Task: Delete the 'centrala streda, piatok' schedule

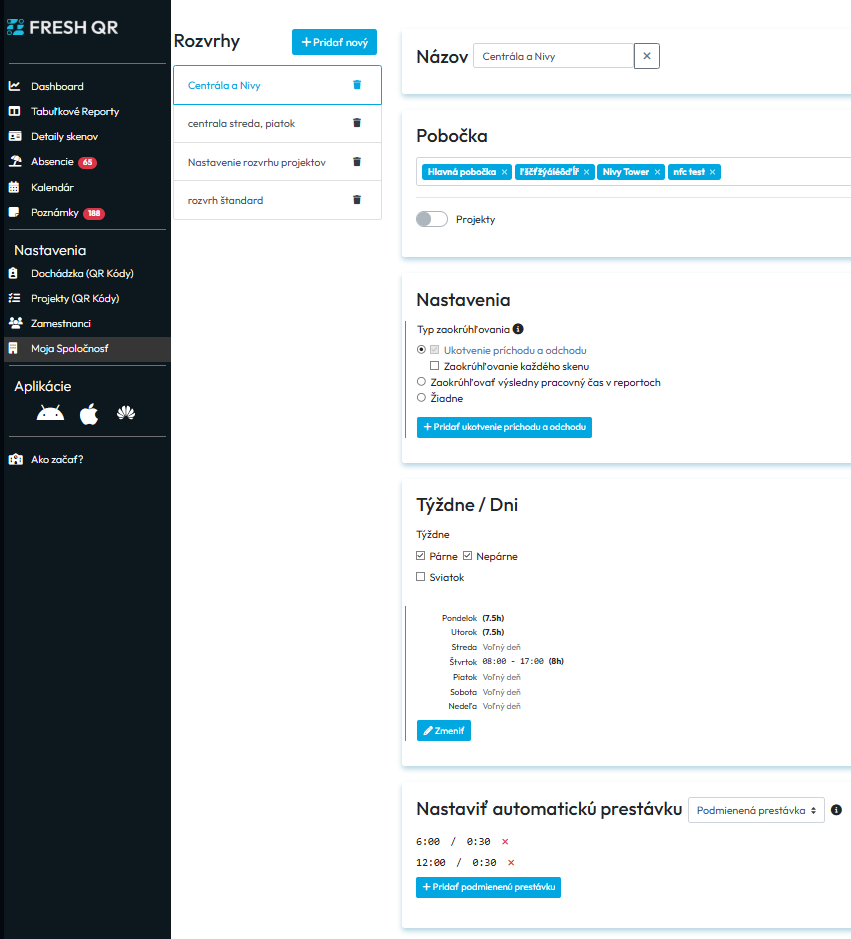Action: [357, 123]
